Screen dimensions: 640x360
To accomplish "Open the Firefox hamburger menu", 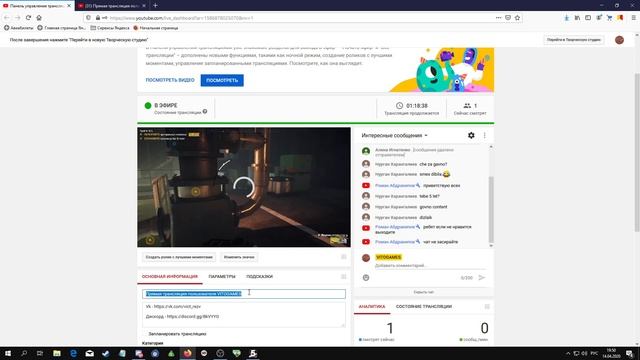I will click(x=633, y=18).
